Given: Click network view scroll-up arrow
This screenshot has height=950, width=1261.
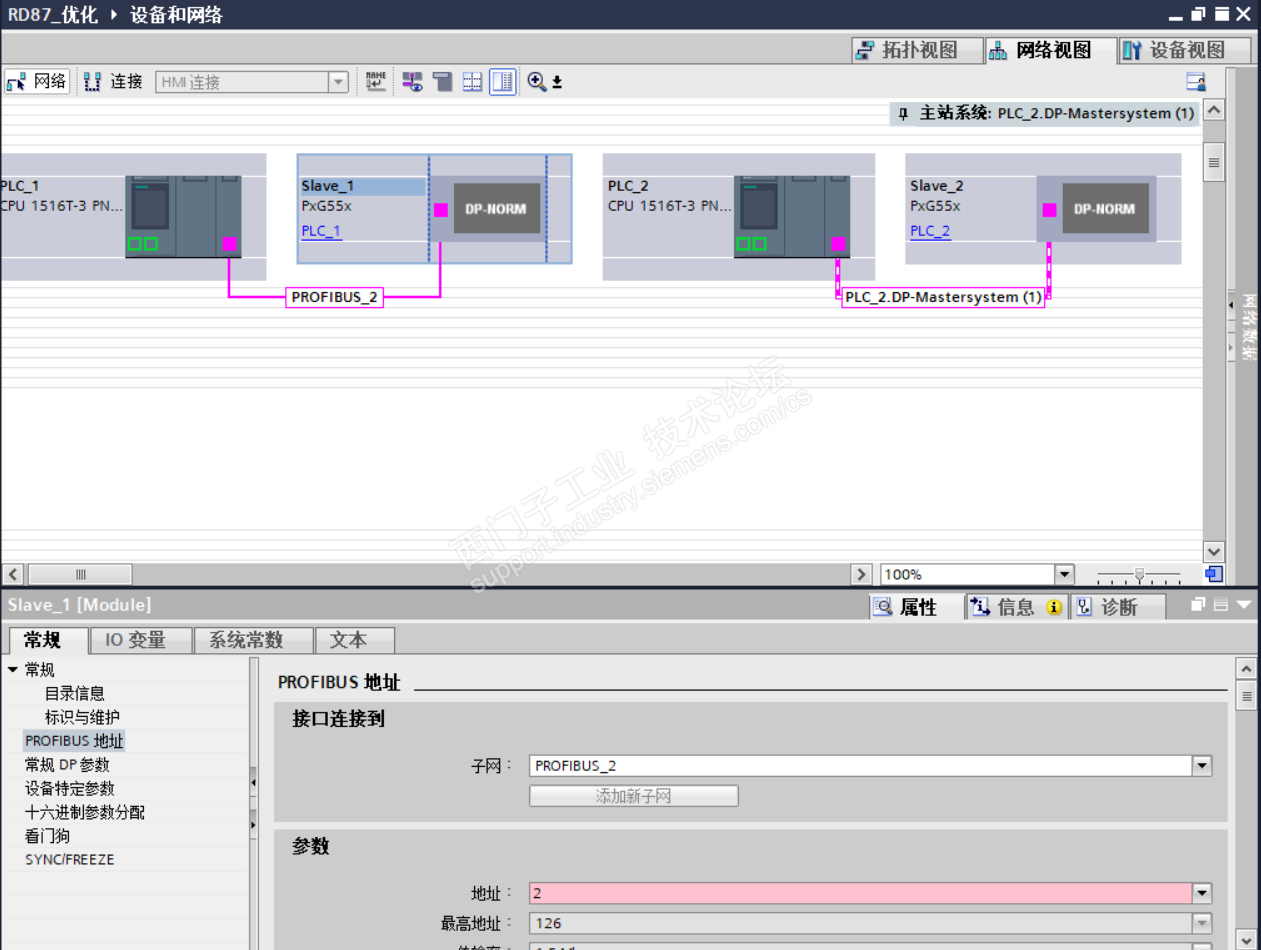Looking at the screenshot, I should (1214, 110).
